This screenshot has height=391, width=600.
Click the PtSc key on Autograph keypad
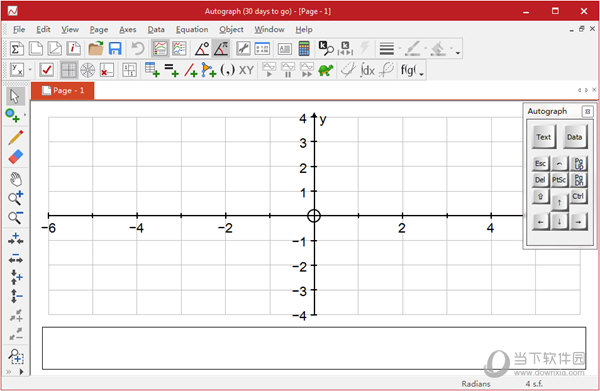coord(559,180)
